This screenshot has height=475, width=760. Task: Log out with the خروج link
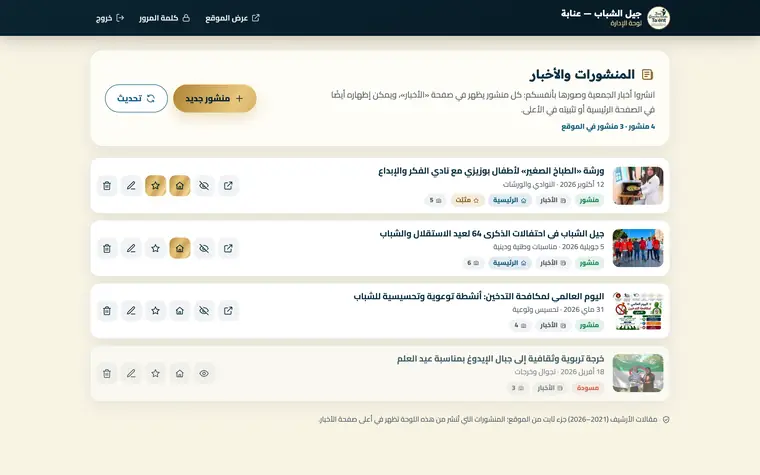click(110, 18)
